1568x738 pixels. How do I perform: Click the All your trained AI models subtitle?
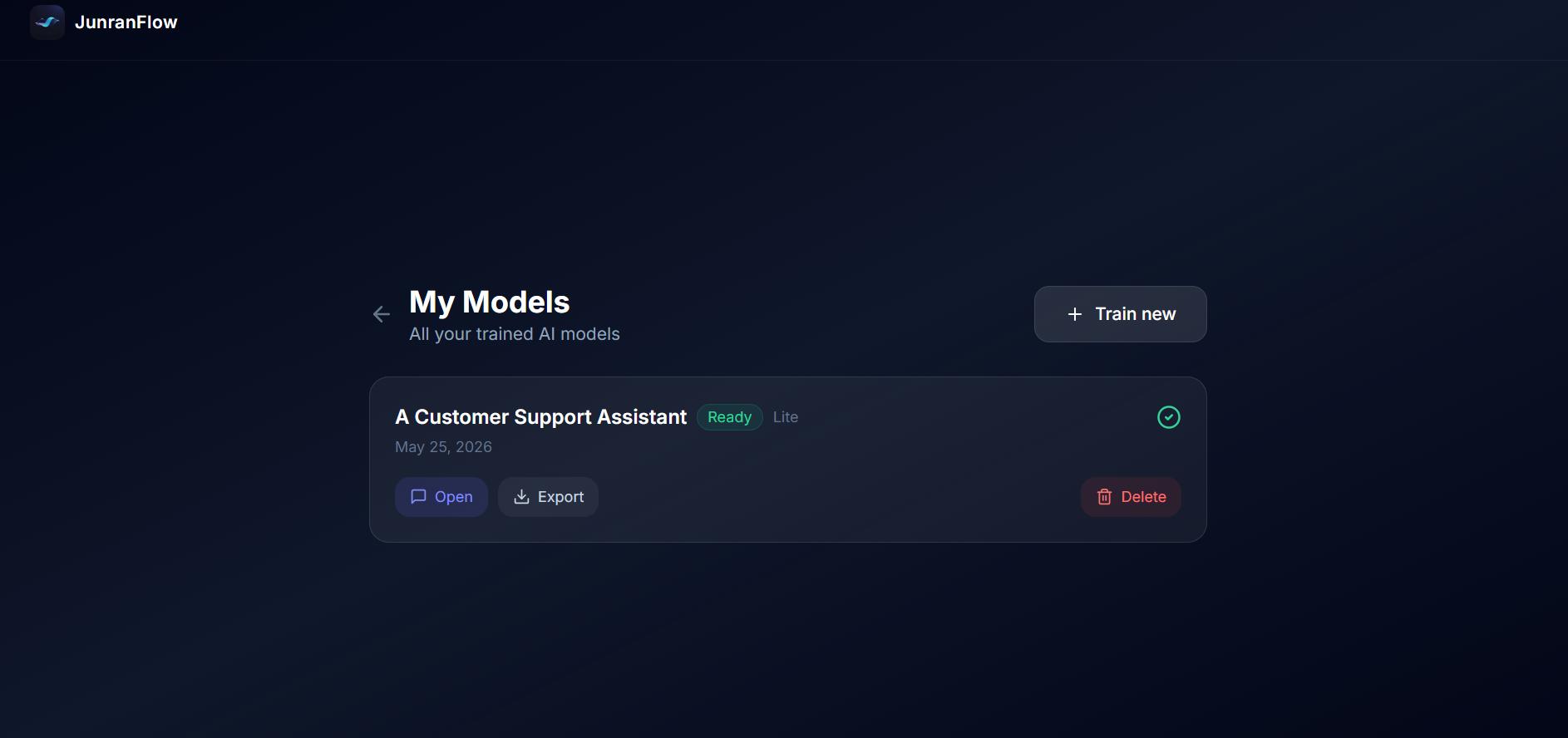[x=515, y=334]
